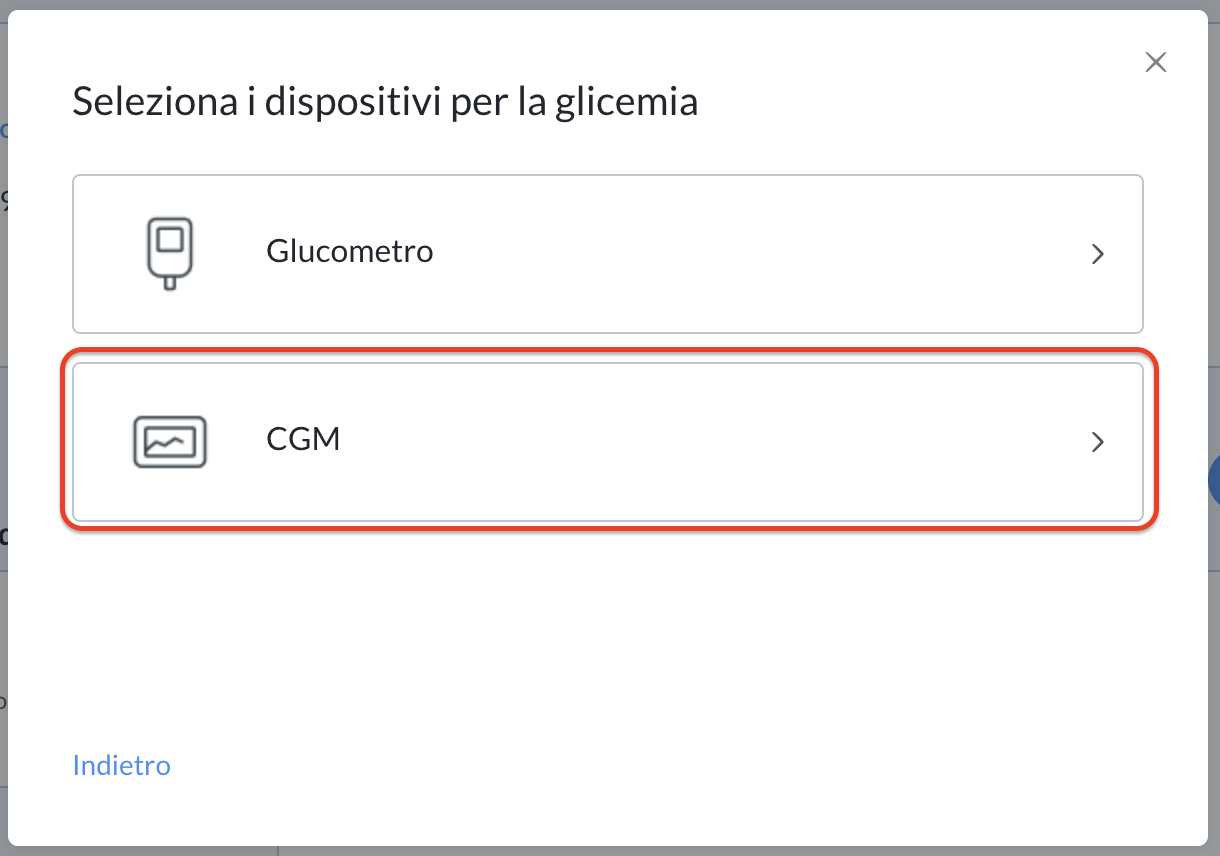Expand the Glucometro row's right chevron

pyautogui.click(x=1097, y=254)
